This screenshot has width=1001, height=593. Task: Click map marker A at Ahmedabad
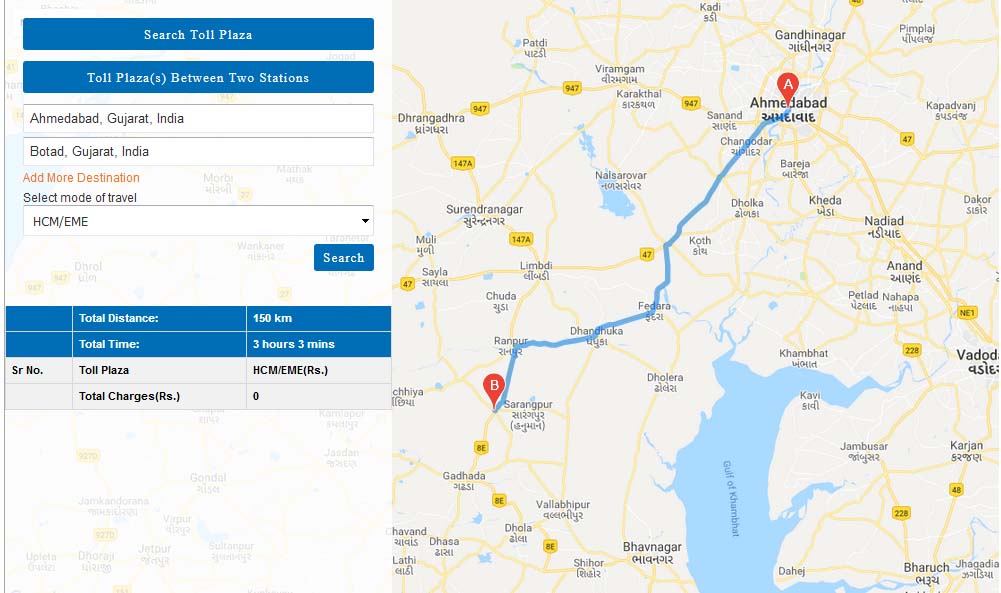click(x=788, y=88)
